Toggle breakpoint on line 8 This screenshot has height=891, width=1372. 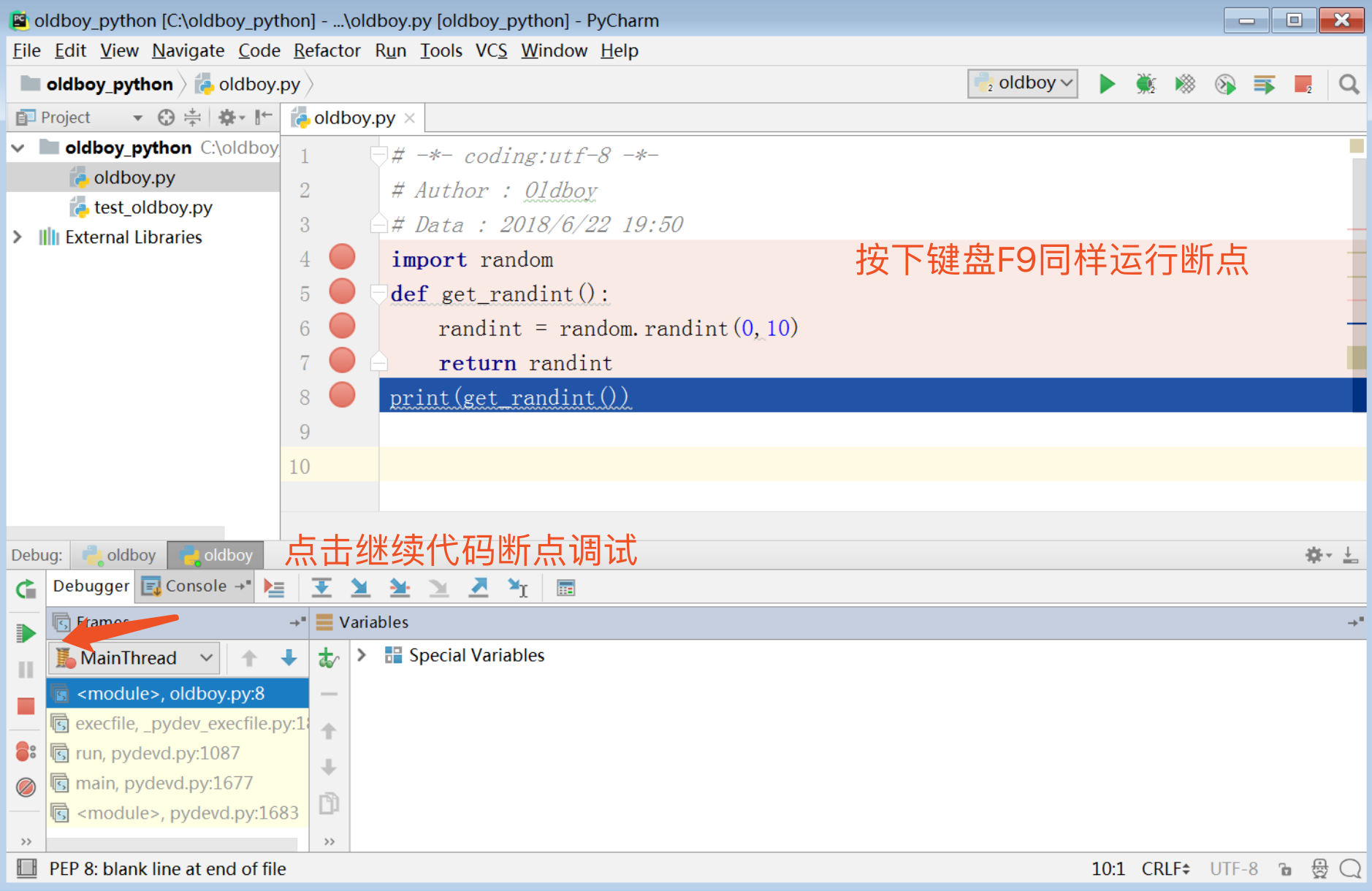click(342, 395)
